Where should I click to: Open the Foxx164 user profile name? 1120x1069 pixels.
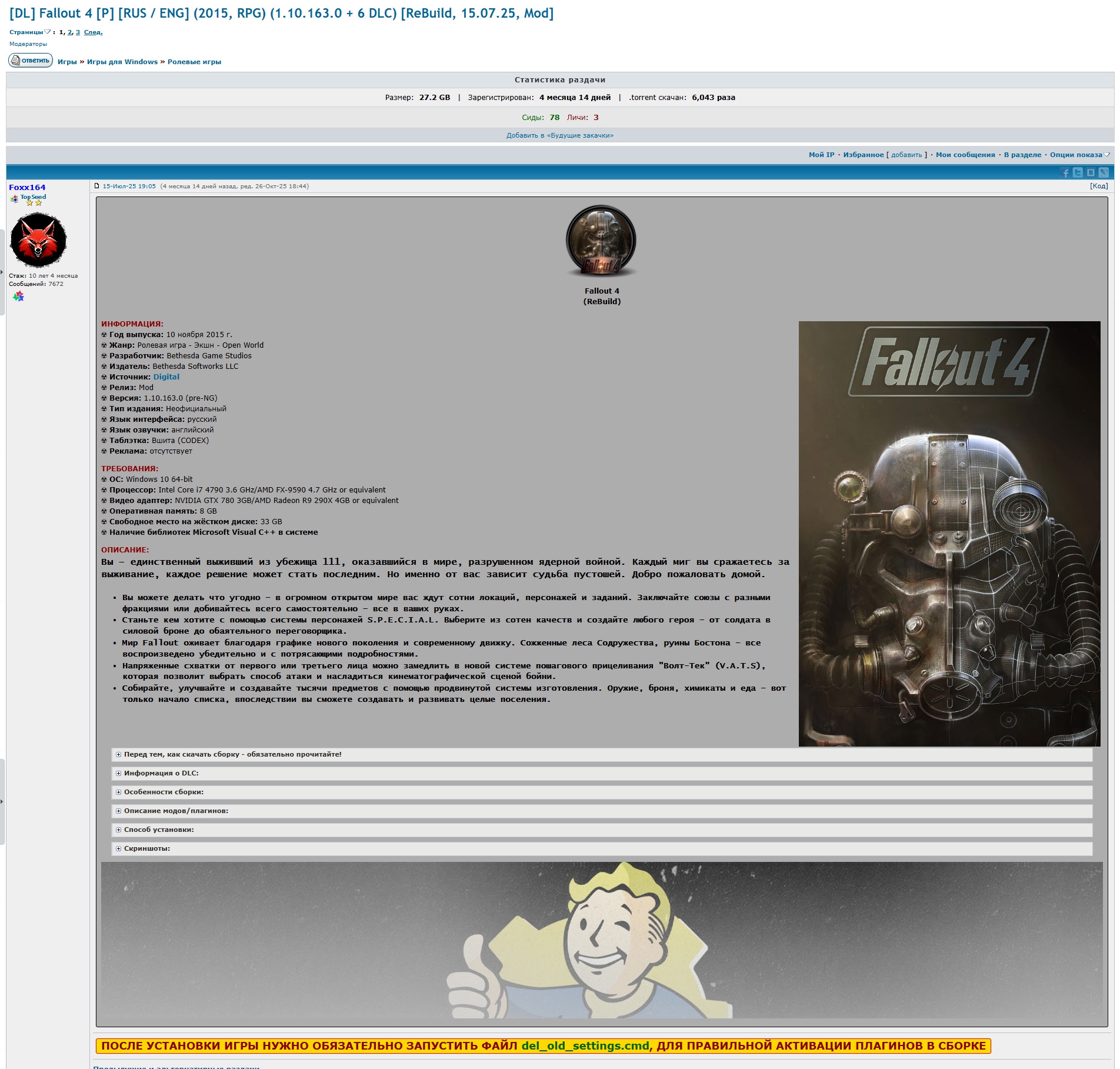[27, 187]
